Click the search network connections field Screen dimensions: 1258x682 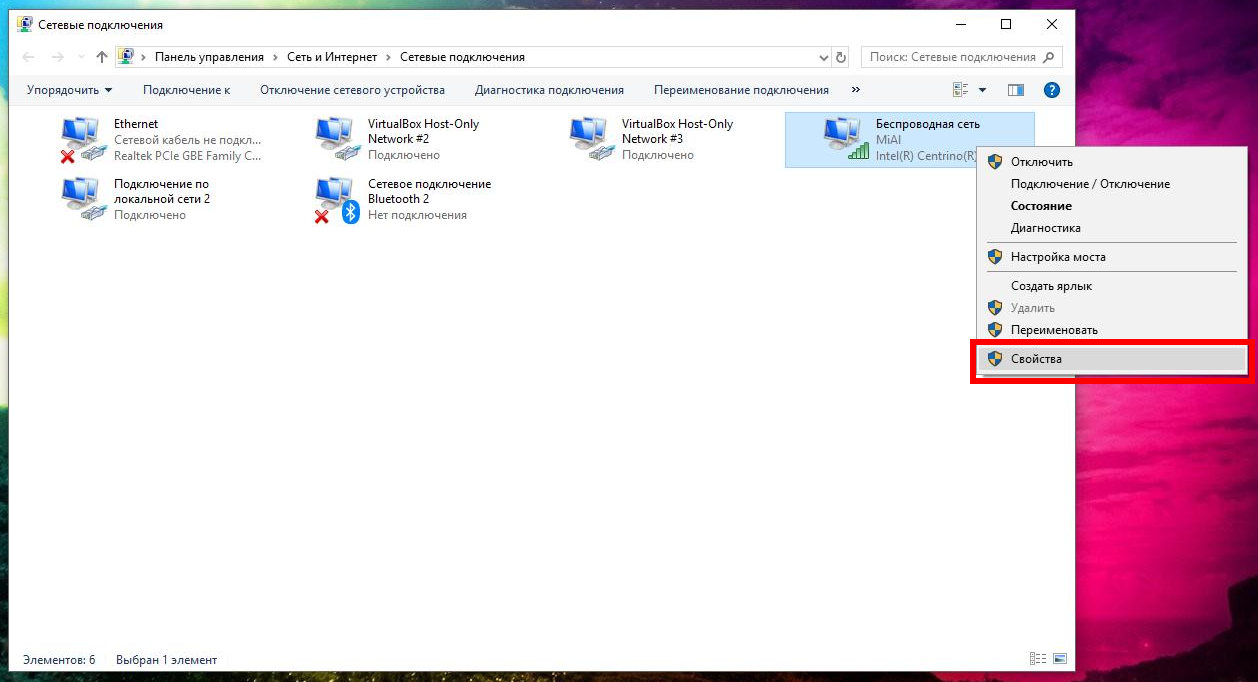952,58
